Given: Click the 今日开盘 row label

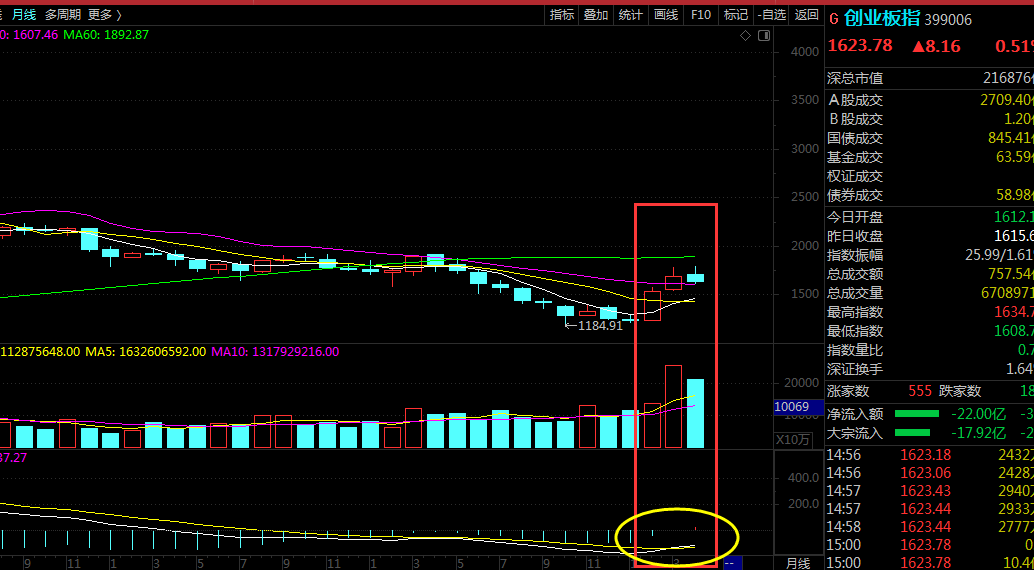Looking at the screenshot, I should [x=855, y=217].
